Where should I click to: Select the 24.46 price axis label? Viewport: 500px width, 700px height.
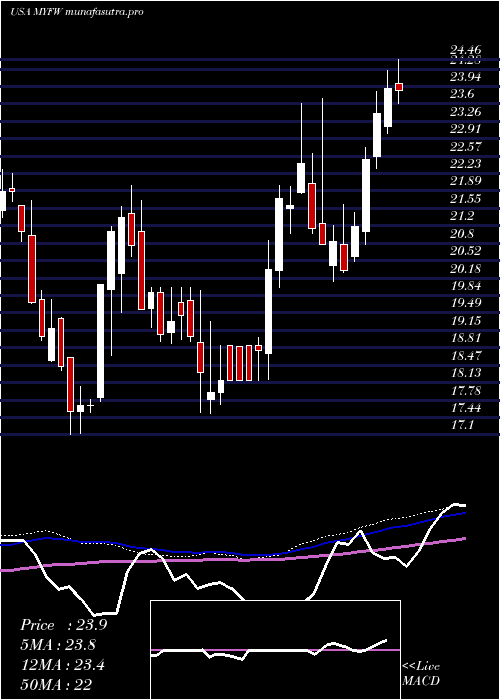coord(466,51)
